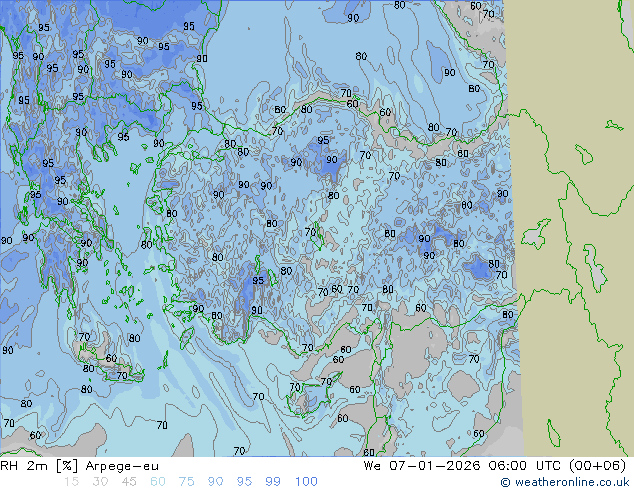The height and width of the screenshot is (490, 634).
Task: Click the weatheronline.co.uk copyright text
Action: [565, 482]
